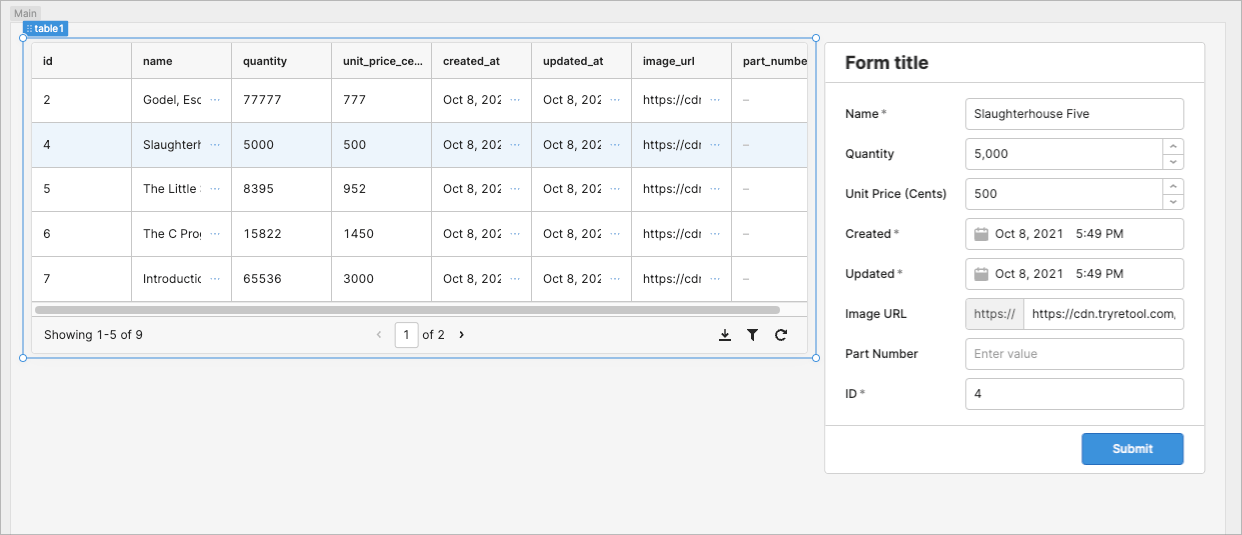Screen dimensions: 1242x535
Task: Expand ellipsis in Introduction name cell
Action: 215,279
